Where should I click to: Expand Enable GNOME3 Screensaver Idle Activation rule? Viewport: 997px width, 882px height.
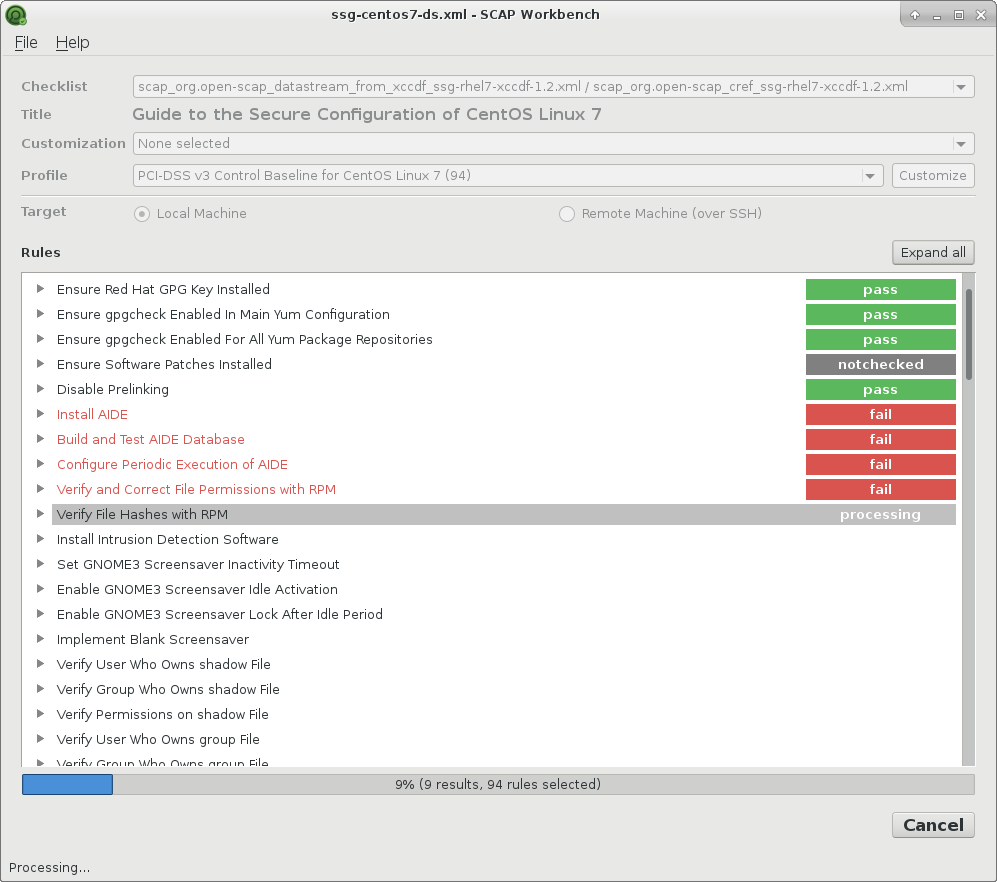point(41,589)
